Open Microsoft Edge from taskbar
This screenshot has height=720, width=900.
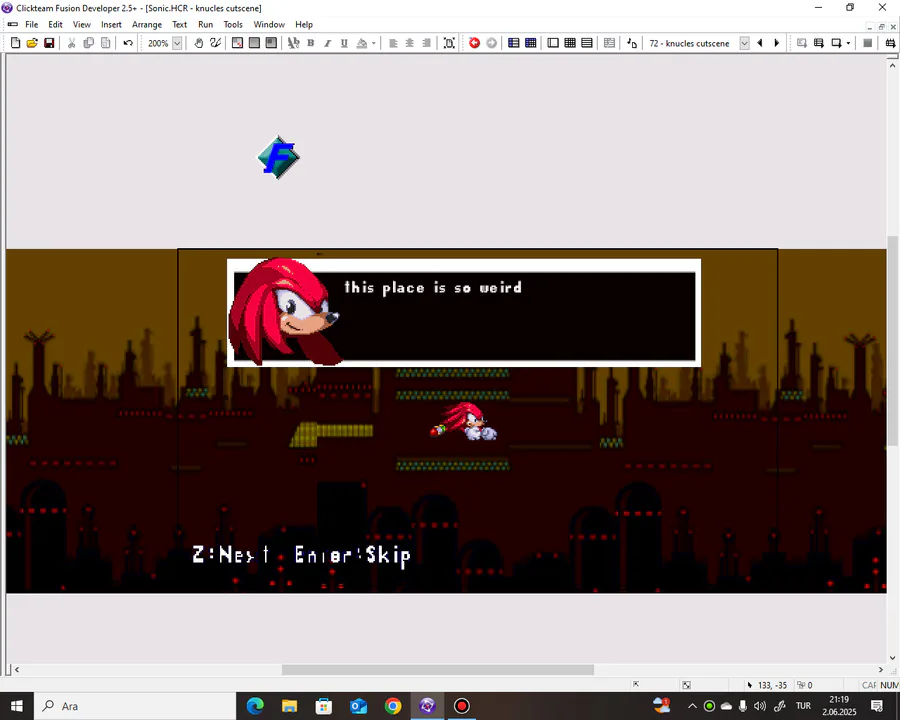(255, 706)
